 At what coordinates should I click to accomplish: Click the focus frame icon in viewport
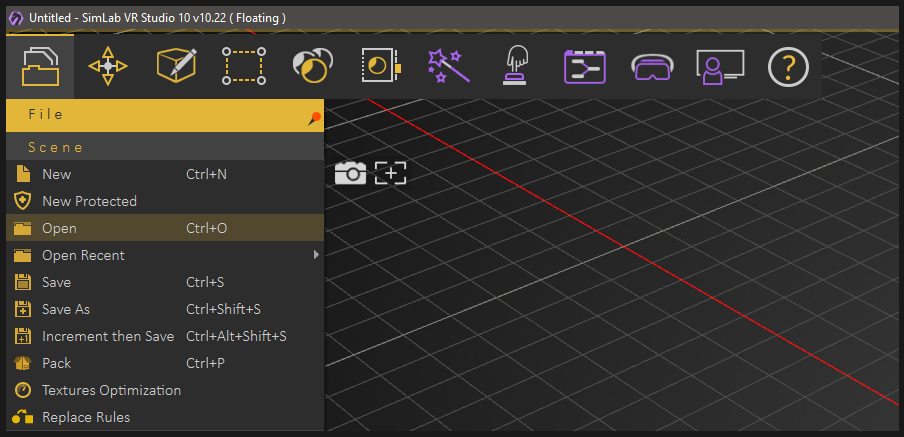pos(390,173)
